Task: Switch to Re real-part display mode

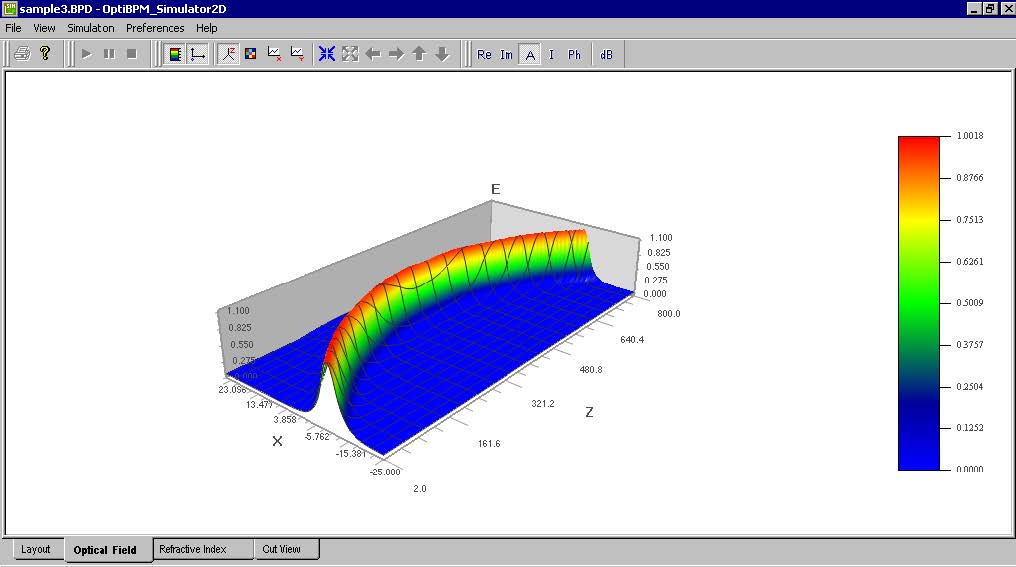Action: click(x=484, y=55)
